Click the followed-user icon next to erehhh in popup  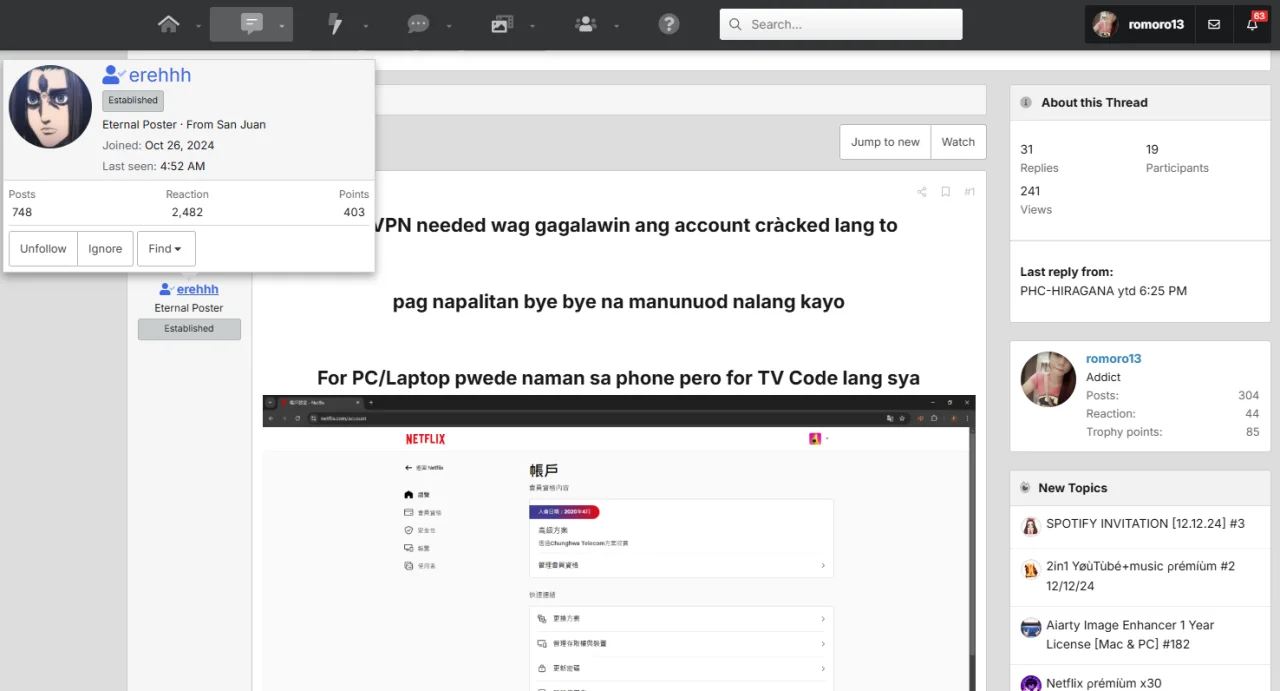114,75
